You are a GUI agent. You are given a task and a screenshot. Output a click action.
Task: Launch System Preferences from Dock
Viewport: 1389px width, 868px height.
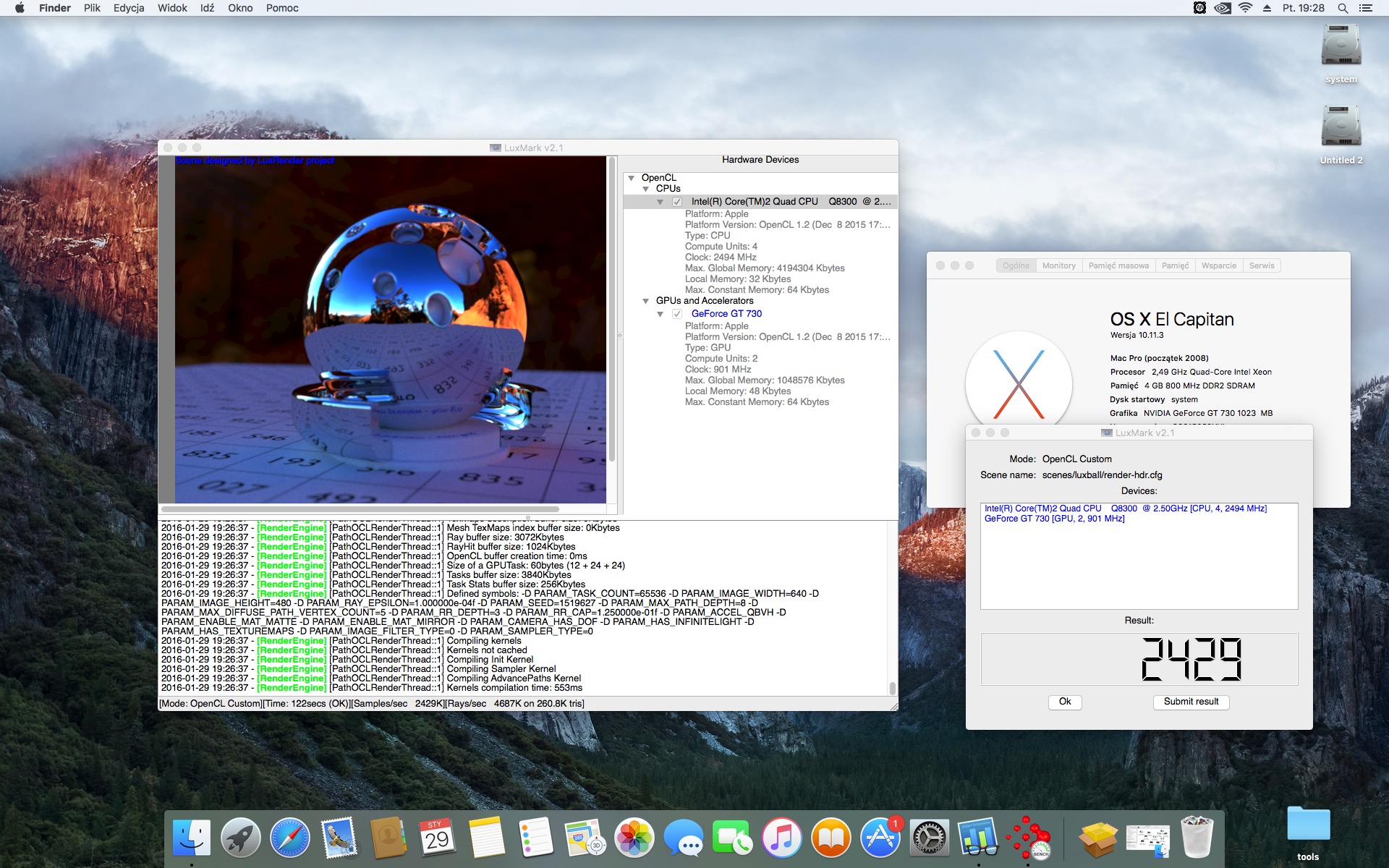pos(929,838)
